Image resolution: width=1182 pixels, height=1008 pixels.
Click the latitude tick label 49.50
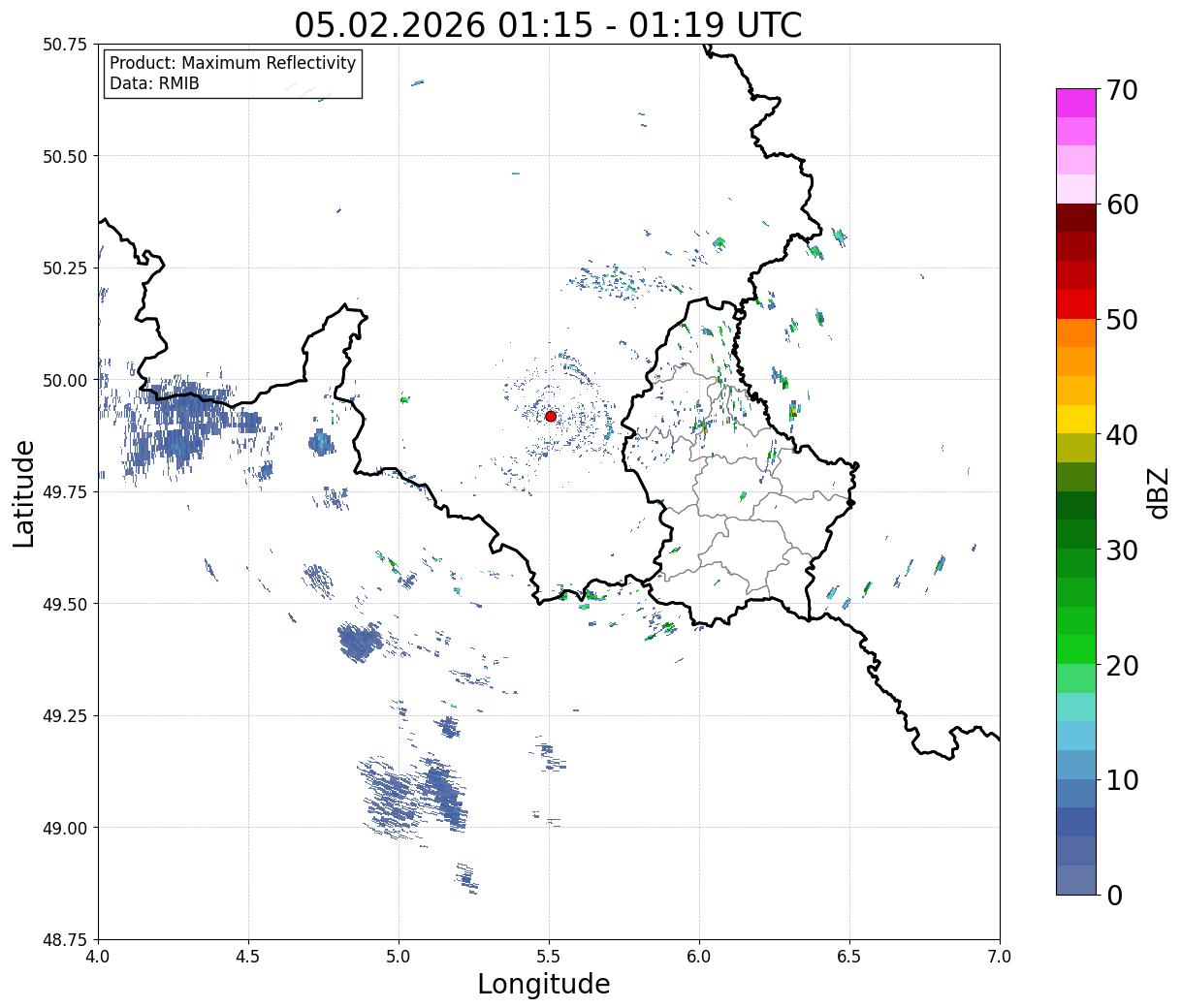click(x=64, y=604)
